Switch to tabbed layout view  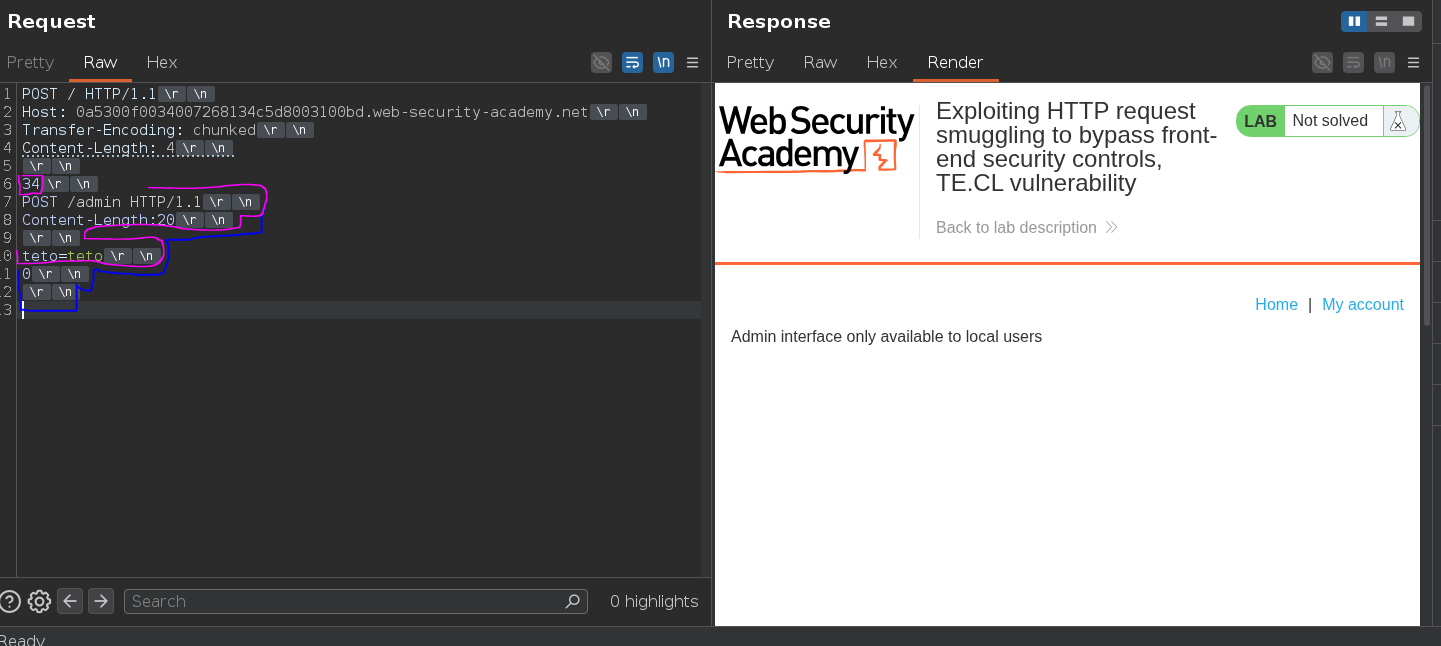pos(1408,21)
